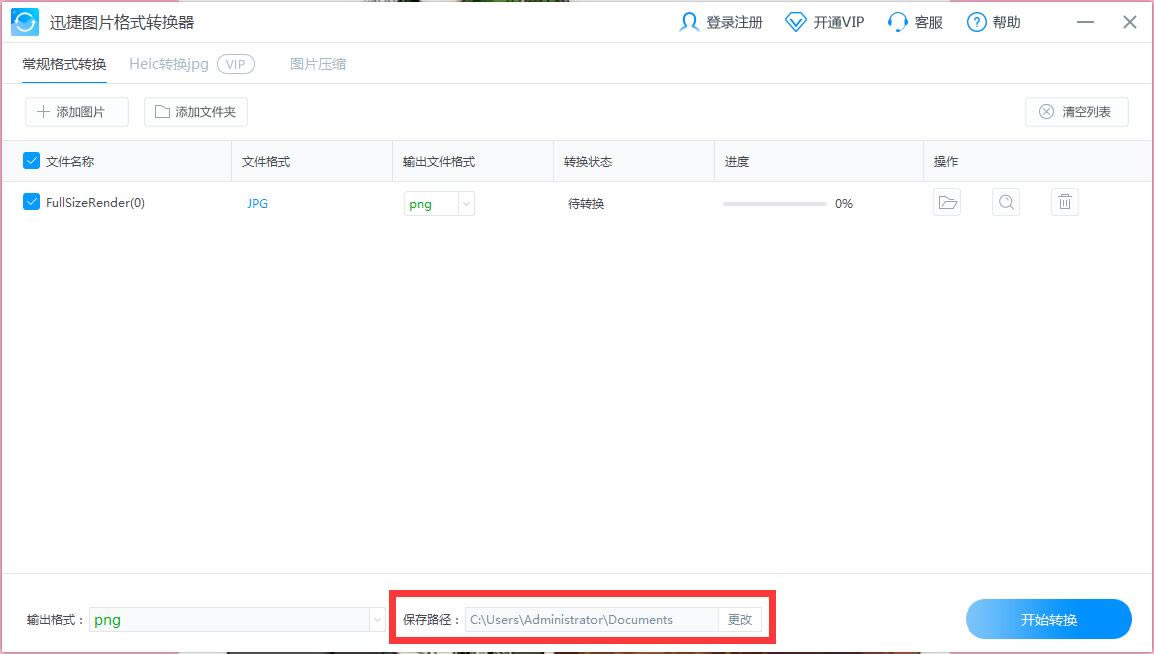Open 客服 headset support icon
Screen dimensions: 1154x654
pos(897,22)
